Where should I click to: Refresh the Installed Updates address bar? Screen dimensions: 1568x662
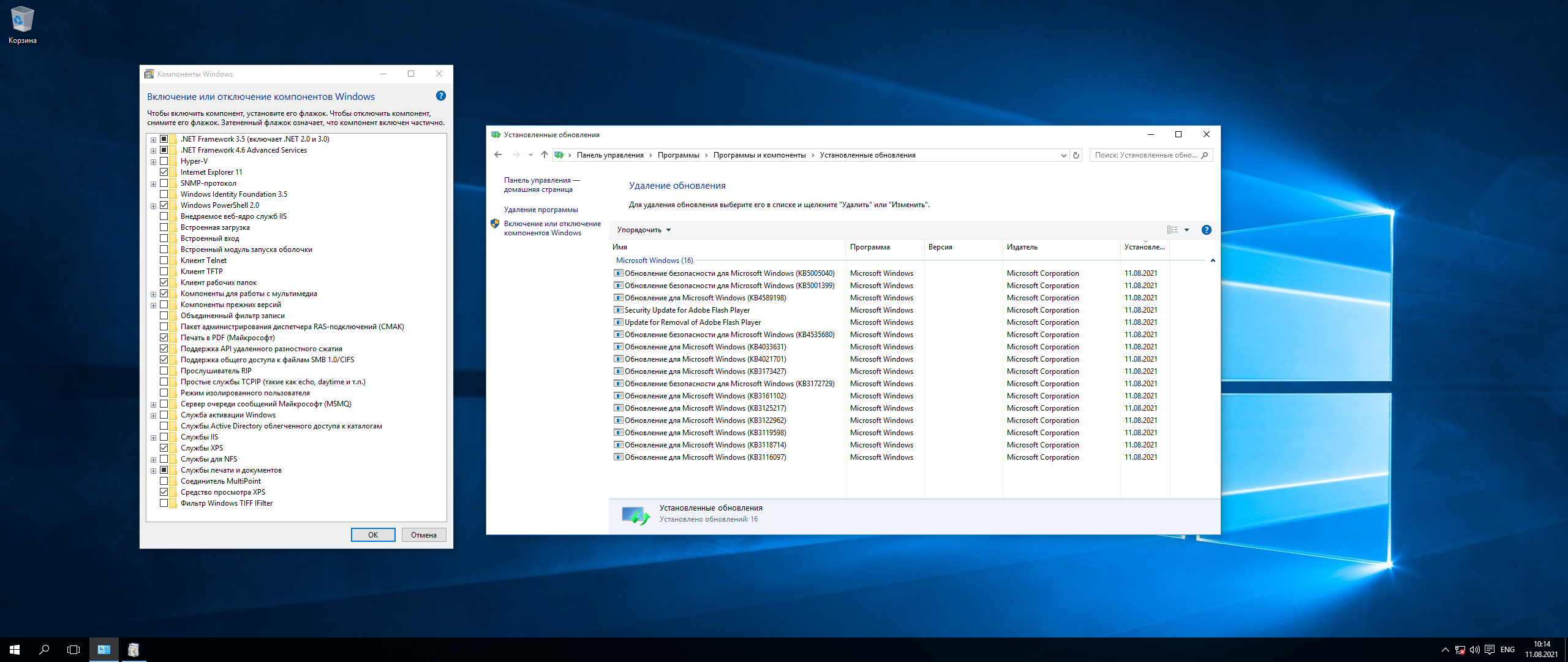pyautogui.click(x=1076, y=155)
